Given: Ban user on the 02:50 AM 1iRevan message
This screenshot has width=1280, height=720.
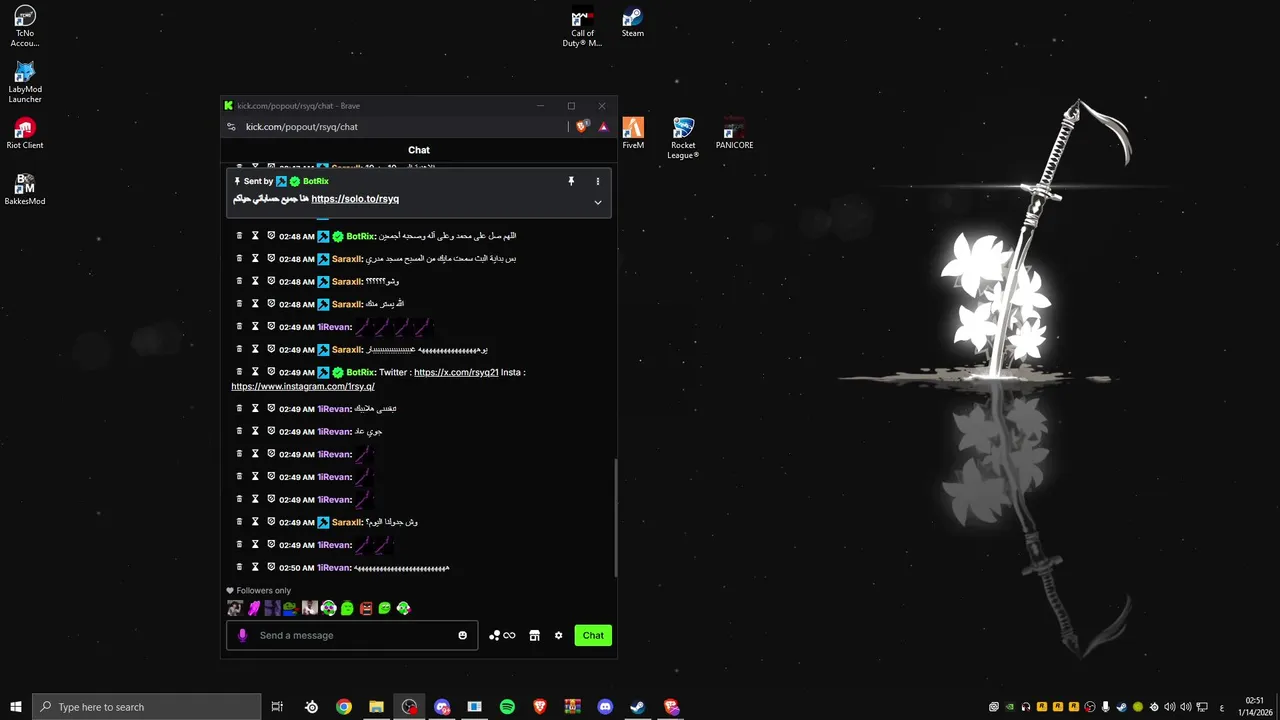Looking at the screenshot, I should click(x=271, y=567).
